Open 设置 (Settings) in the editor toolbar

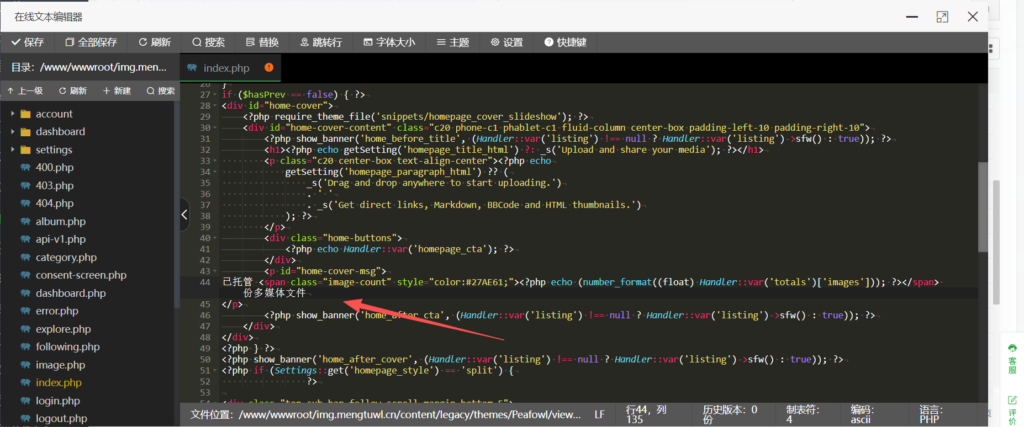point(507,42)
